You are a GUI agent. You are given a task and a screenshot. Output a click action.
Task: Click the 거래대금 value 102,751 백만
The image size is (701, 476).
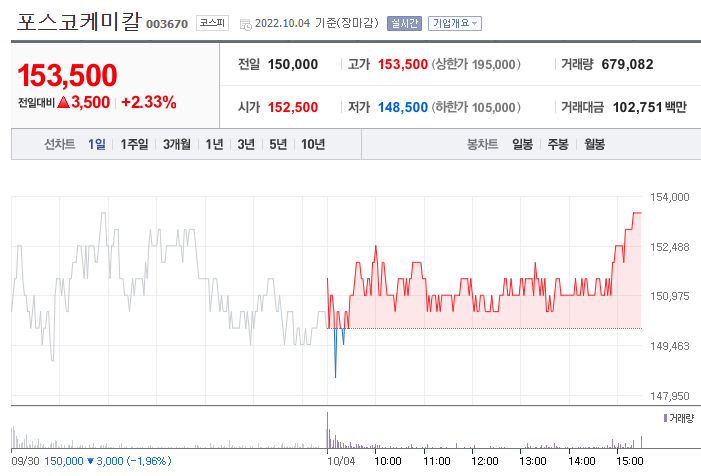649,107
